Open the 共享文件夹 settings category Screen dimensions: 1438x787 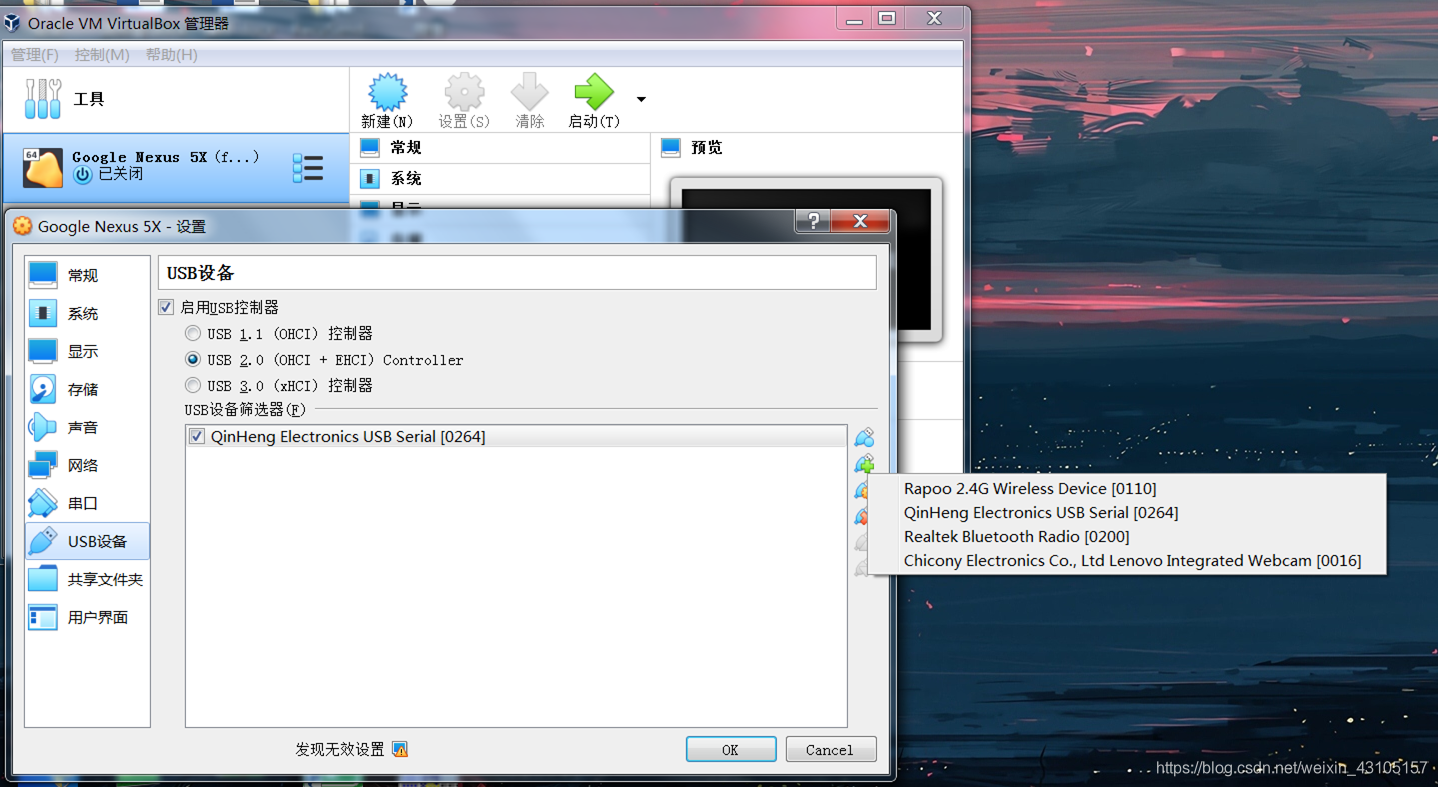[x=87, y=579]
